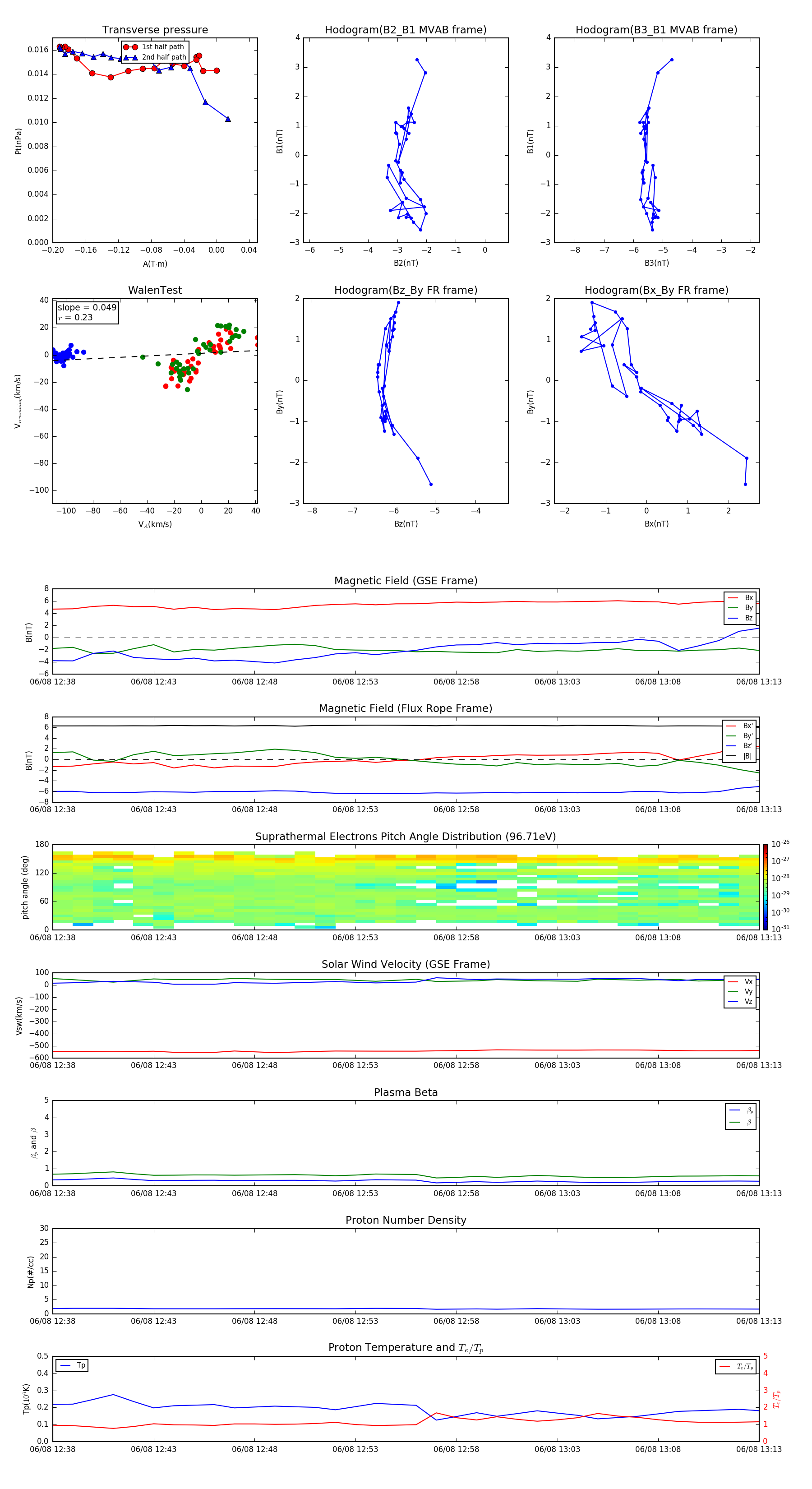Click the "Hodogram(B3_B1 MVAB frame)" title
Screen dimensions: 812x1489
click(x=656, y=30)
